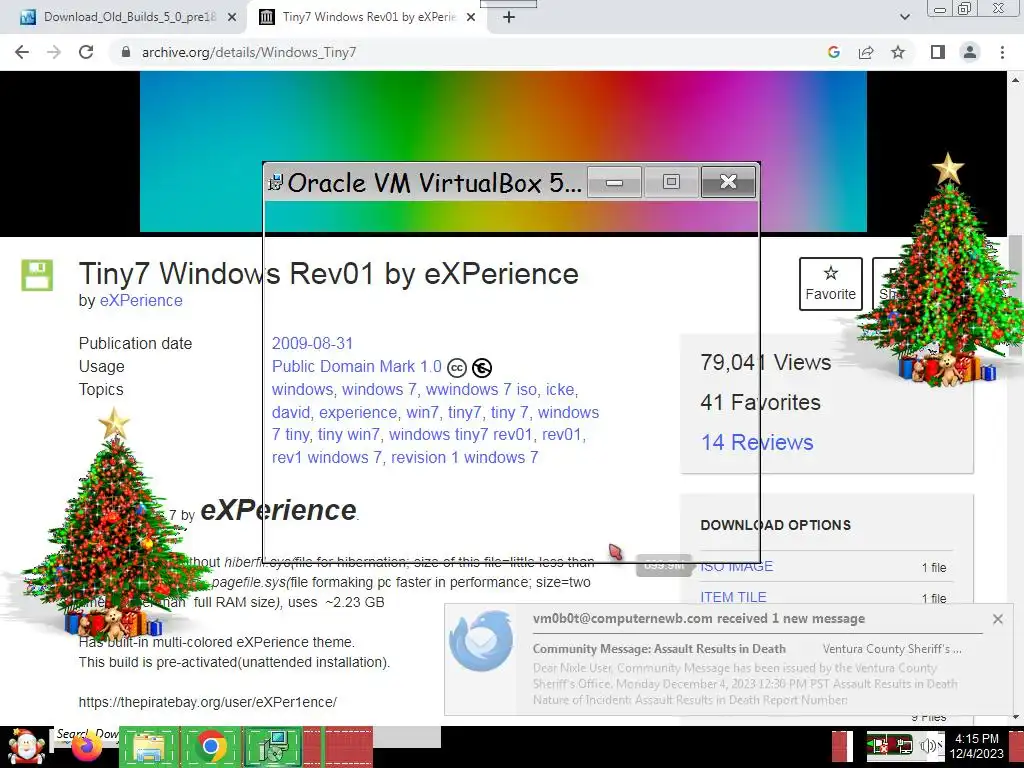
Task: Click the Creative Commons CC icon
Action: pyautogui.click(x=456, y=368)
